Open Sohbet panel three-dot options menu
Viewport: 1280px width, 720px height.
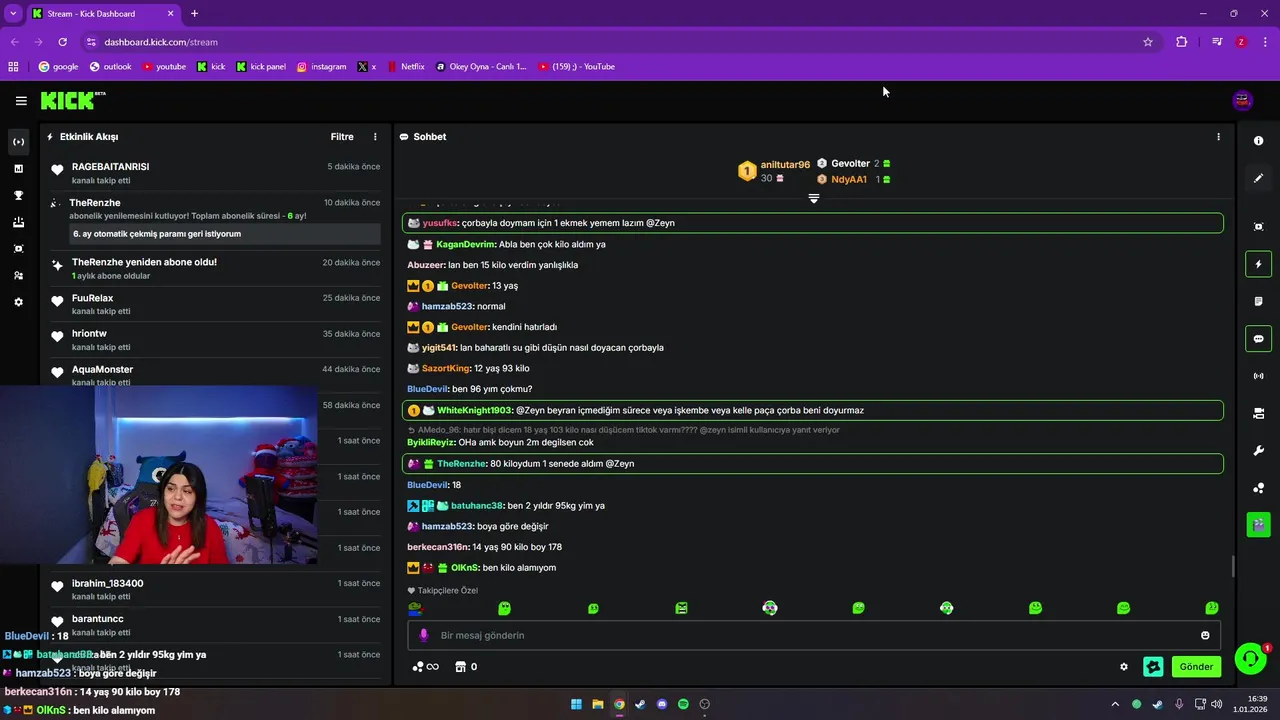click(x=1218, y=137)
